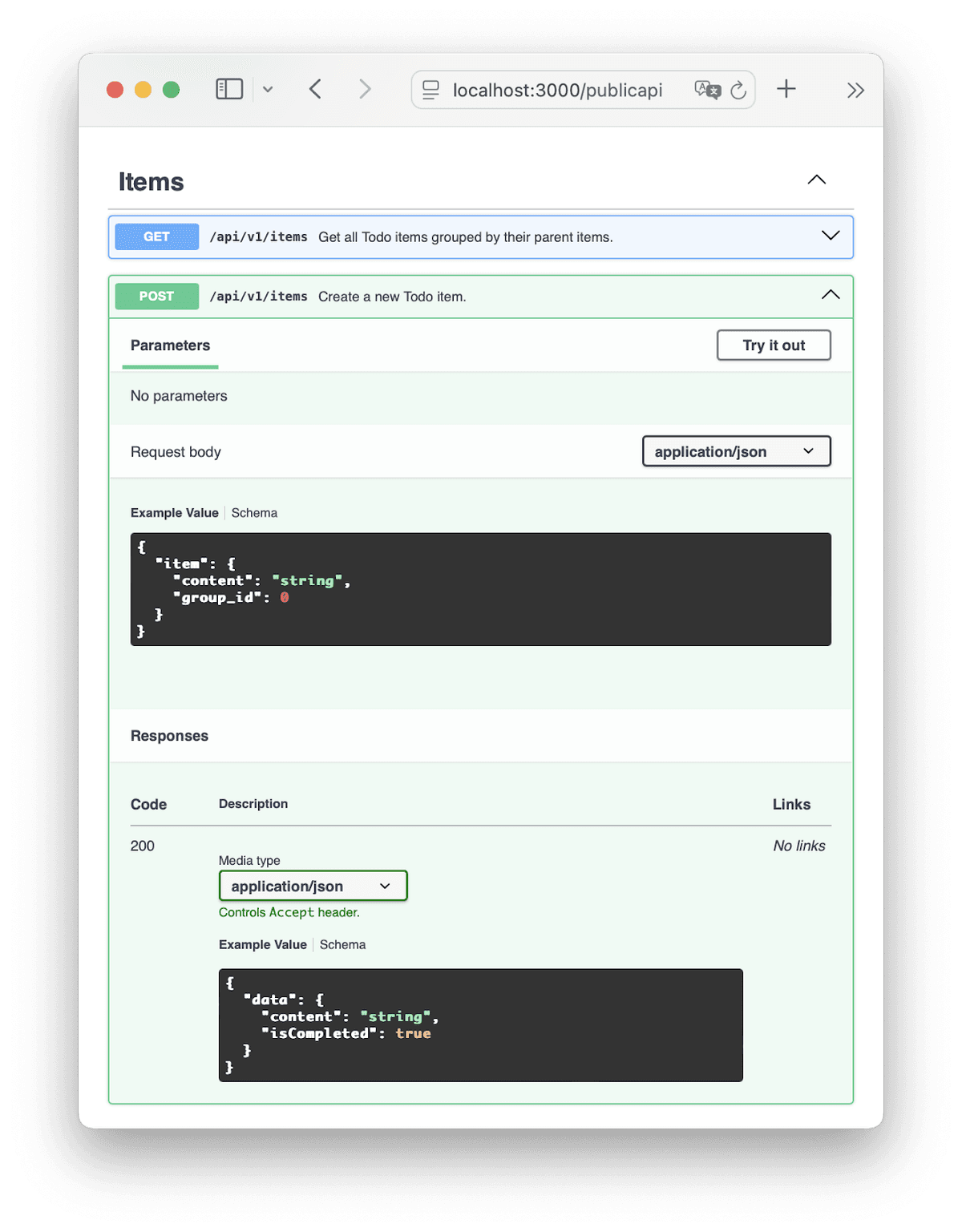Switch to the Schema tab under Request body
The width and height of the screenshot is (962, 1232).
point(254,512)
